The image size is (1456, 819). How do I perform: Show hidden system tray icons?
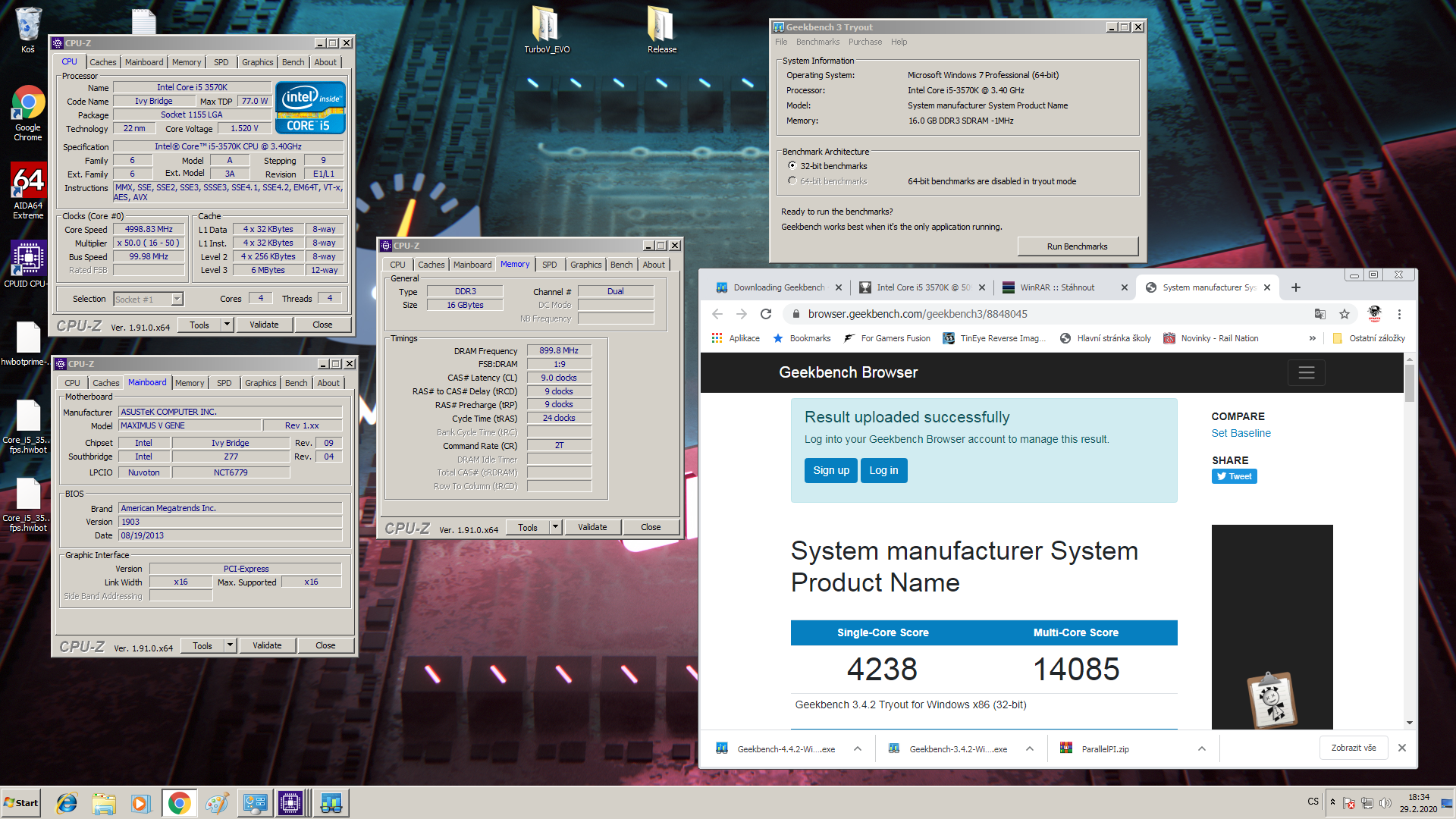tap(1332, 802)
